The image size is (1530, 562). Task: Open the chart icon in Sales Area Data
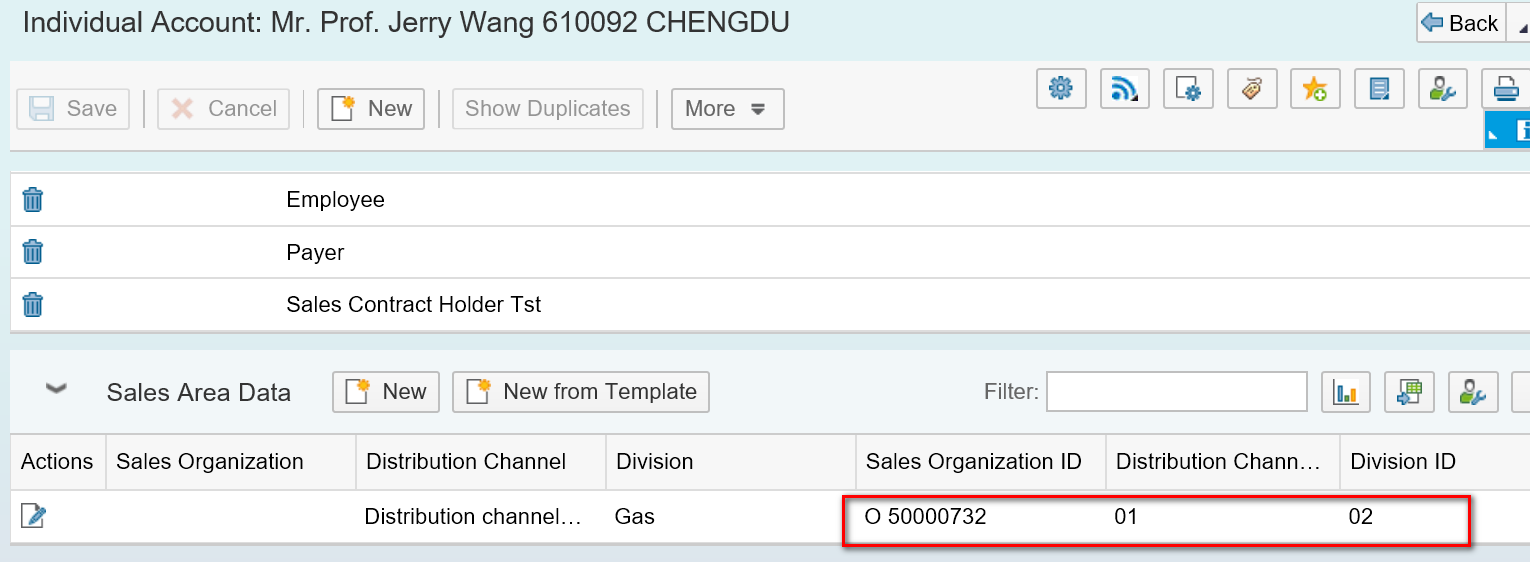(1346, 392)
